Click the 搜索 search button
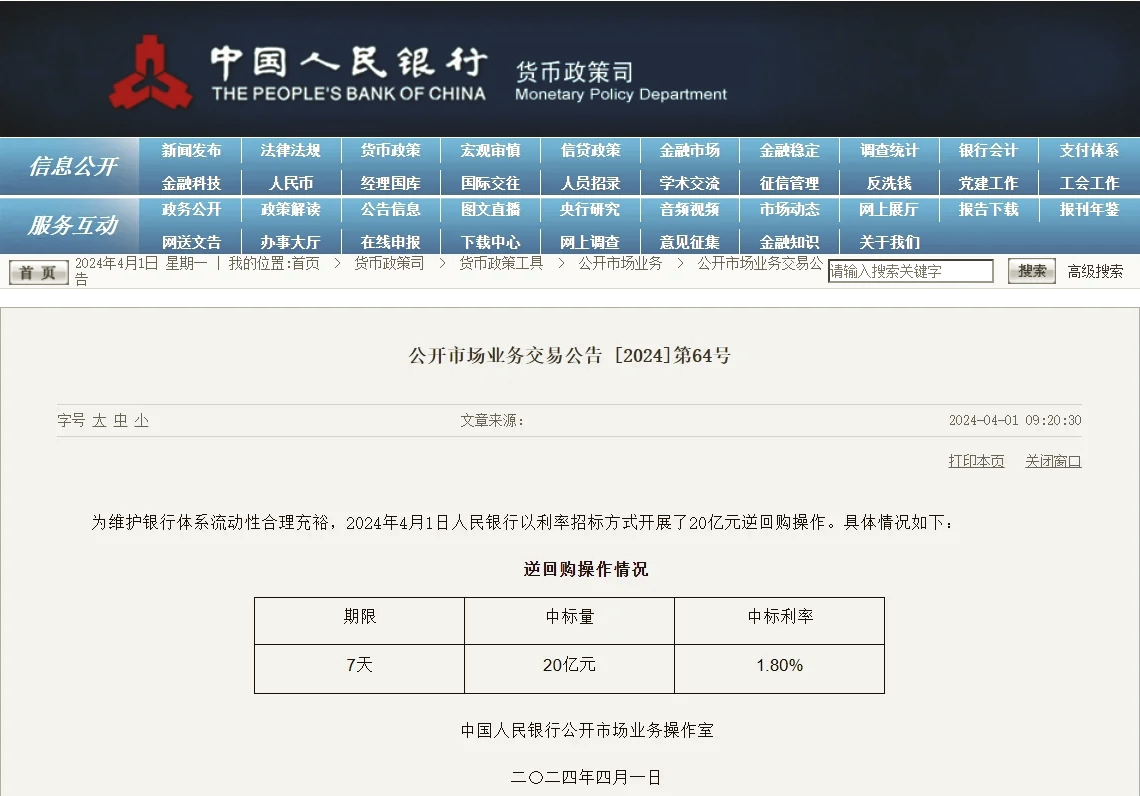The width and height of the screenshot is (1140, 796). pos(1031,270)
